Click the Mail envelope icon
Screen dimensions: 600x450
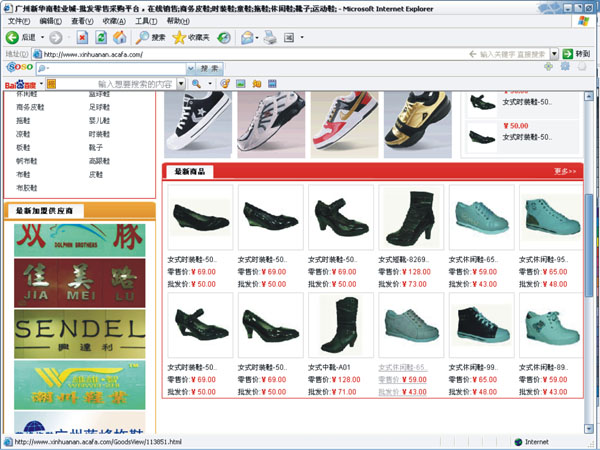tap(247, 38)
